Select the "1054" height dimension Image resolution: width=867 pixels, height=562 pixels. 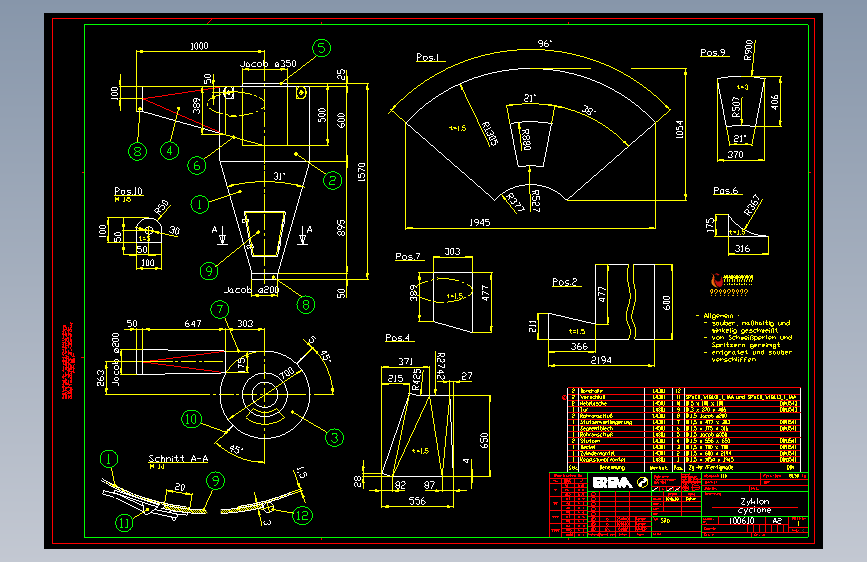click(680, 129)
